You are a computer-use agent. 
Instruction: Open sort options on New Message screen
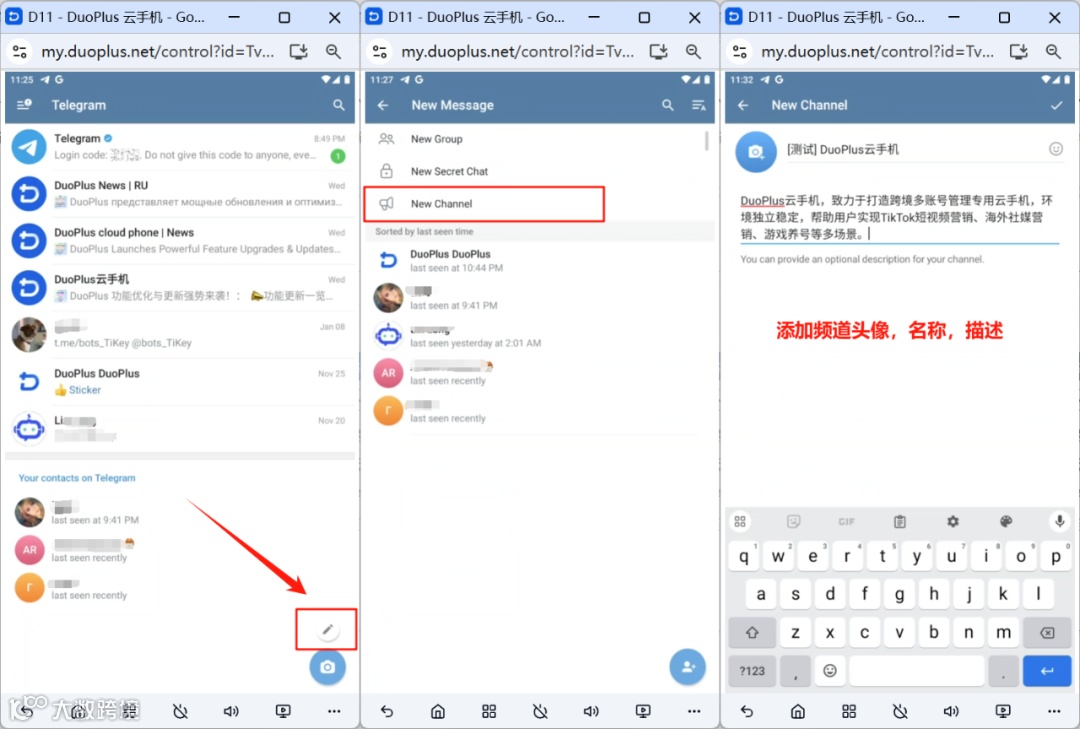coord(698,105)
